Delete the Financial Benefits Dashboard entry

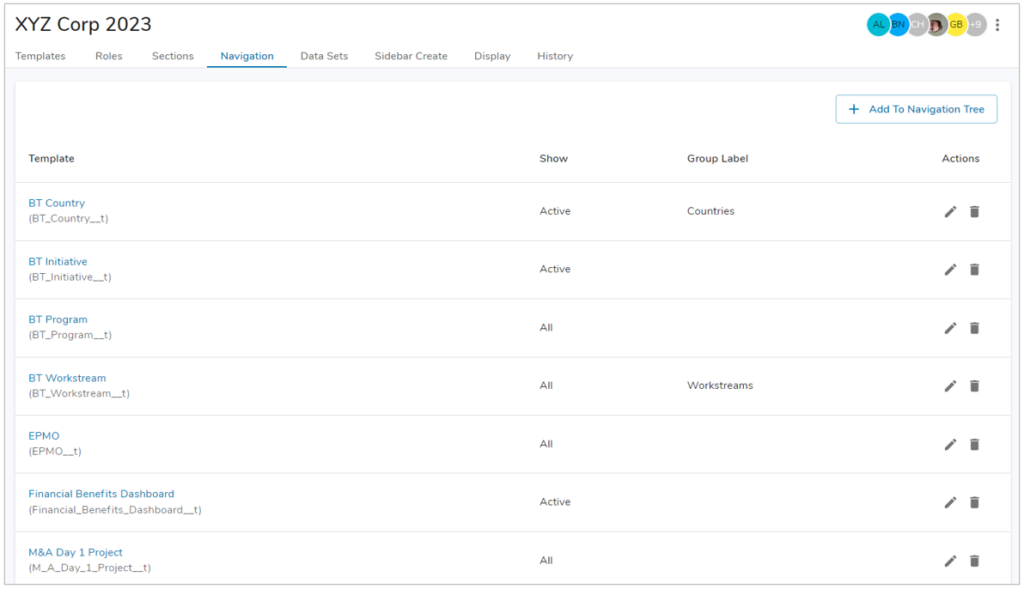pos(974,501)
